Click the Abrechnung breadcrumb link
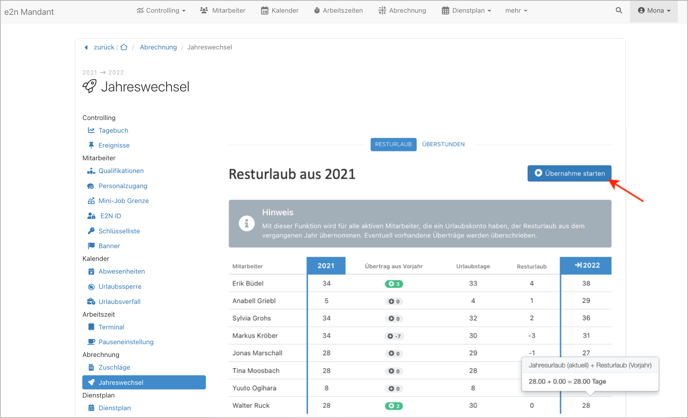The image size is (688, 418). pos(158,47)
